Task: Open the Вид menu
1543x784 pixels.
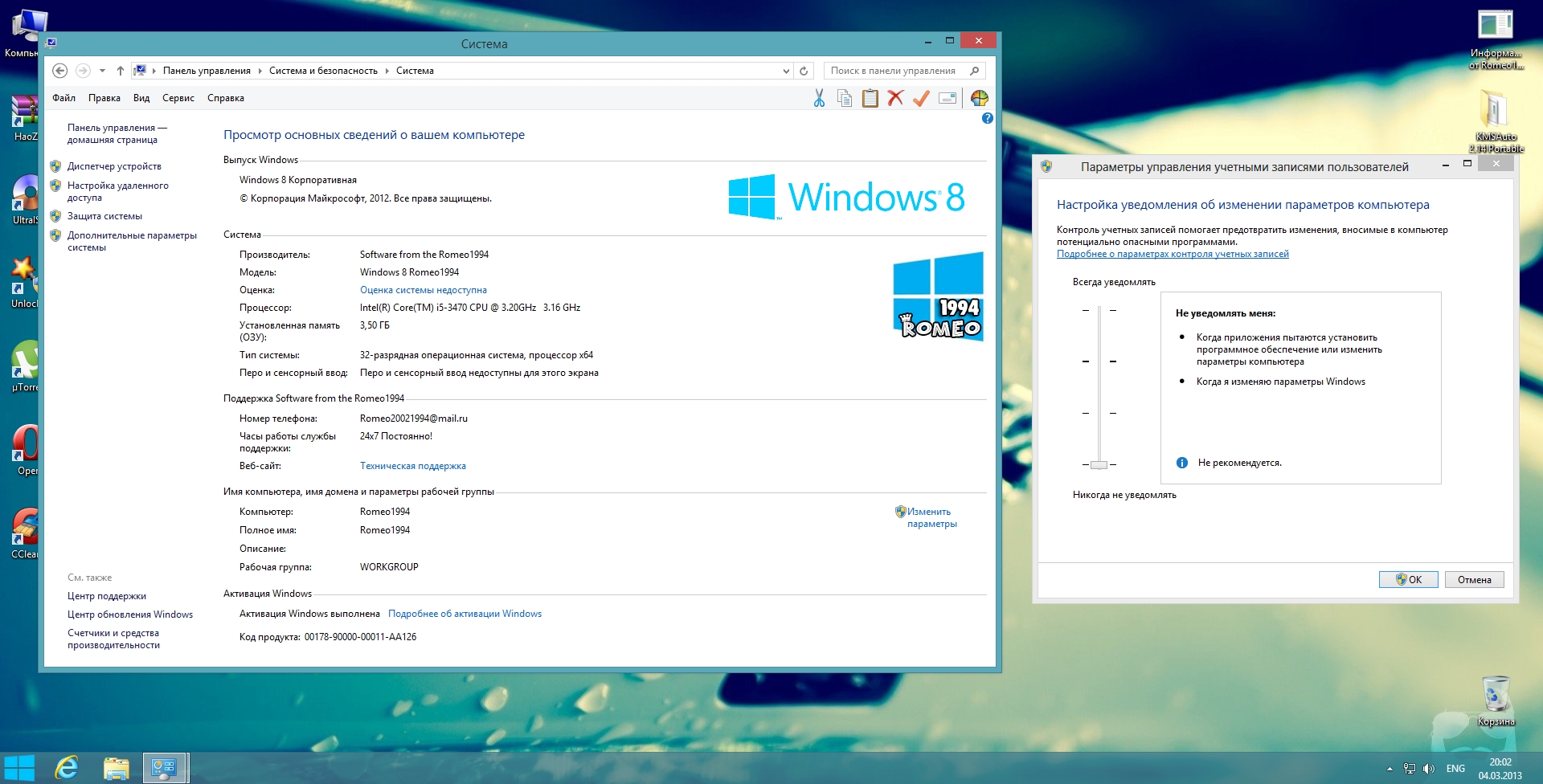Action: (141, 98)
